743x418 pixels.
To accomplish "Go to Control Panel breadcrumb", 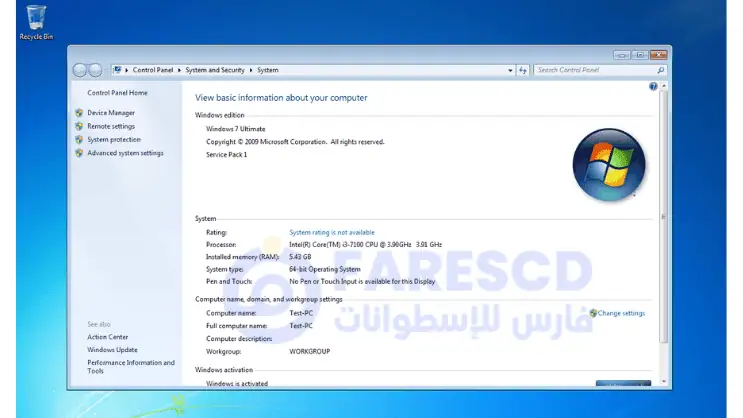I will 153,70.
